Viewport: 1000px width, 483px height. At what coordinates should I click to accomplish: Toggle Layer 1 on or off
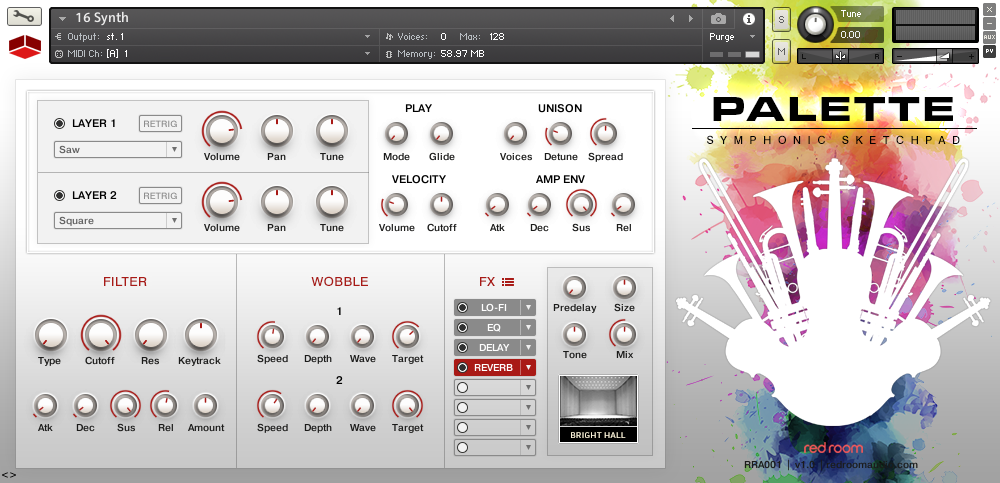coord(60,124)
